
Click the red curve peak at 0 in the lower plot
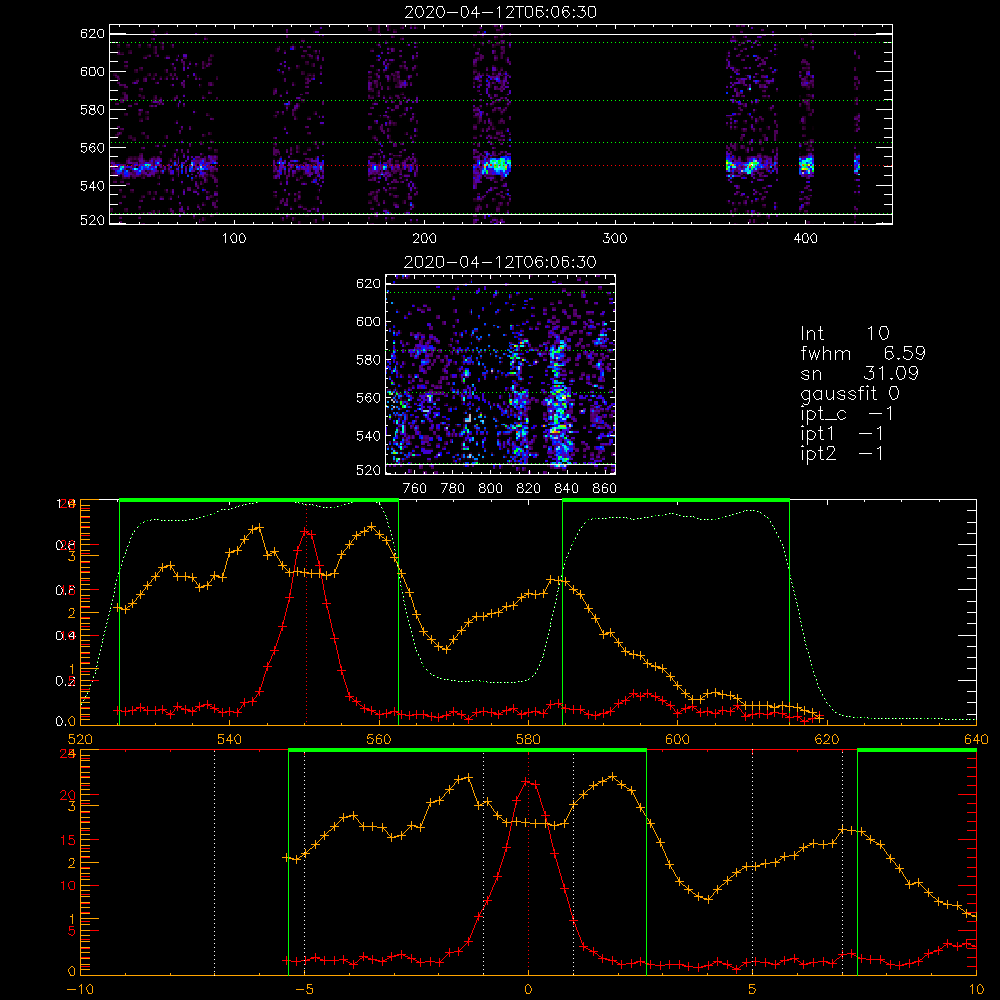pos(528,781)
